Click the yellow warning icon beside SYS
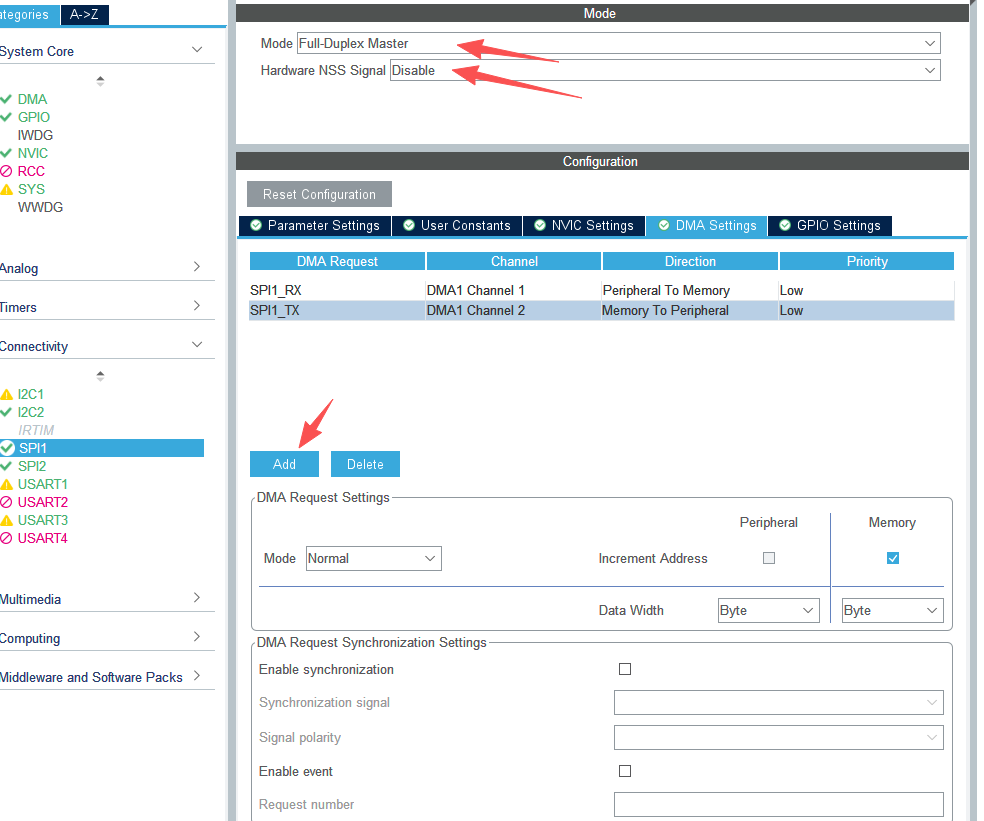This screenshot has height=821, width=984. [x=6, y=190]
